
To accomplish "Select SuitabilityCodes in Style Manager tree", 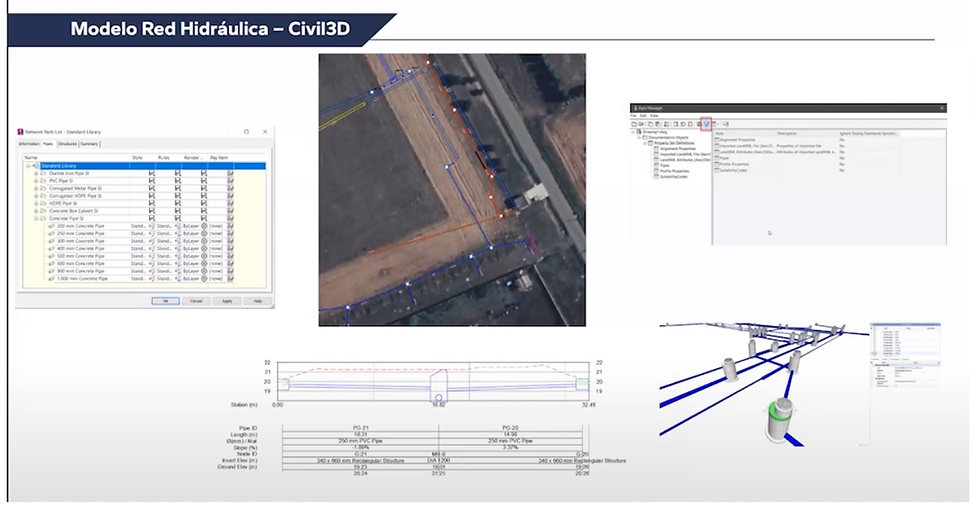I will pyautogui.click(x=674, y=177).
